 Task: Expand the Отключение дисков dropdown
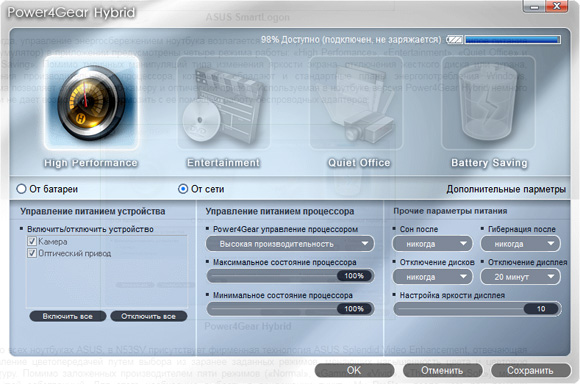tap(432, 277)
